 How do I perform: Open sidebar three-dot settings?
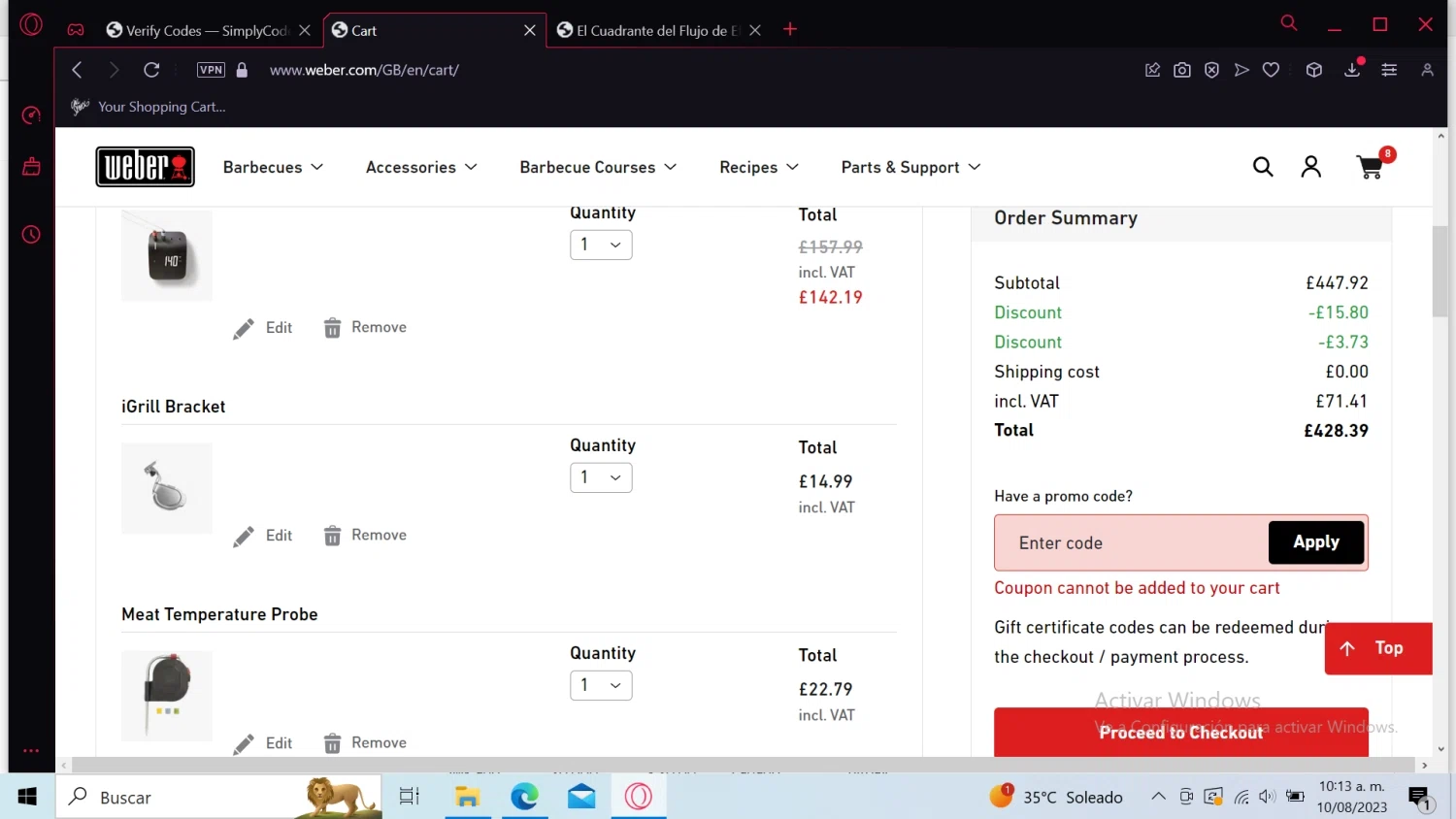click(31, 750)
